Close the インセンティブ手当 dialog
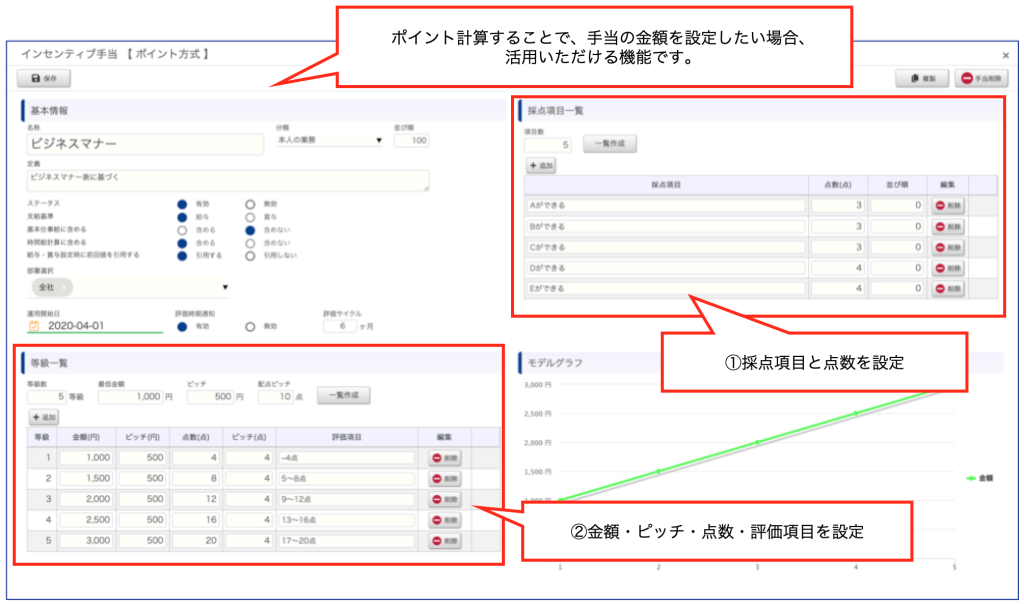Image resolution: width=1024 pixels, height=604 pixels. coord(1005,56)
